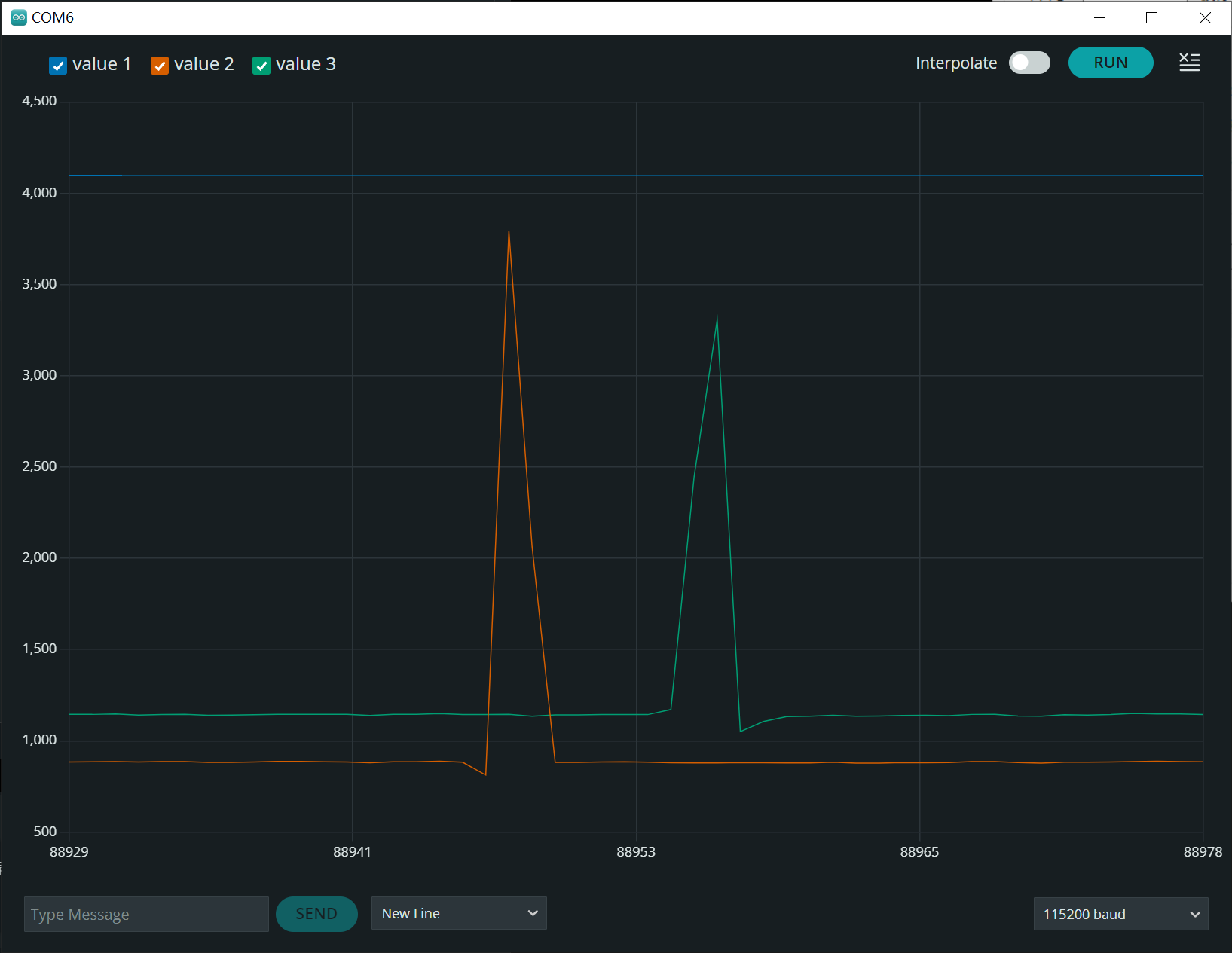Toggle the green value 3 checkbox
The height and width of the screenshot is (953, 1232).
coord(261,66)
